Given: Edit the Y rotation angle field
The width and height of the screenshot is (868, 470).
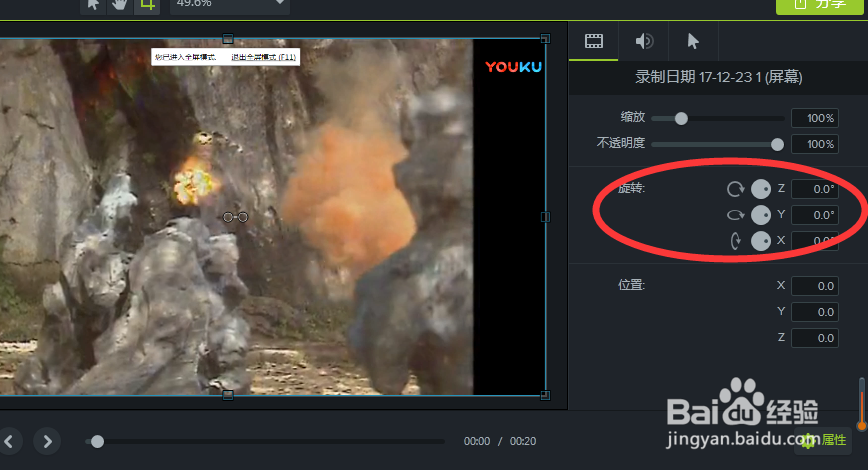Looking at the screenshot, I should point(815,215).
